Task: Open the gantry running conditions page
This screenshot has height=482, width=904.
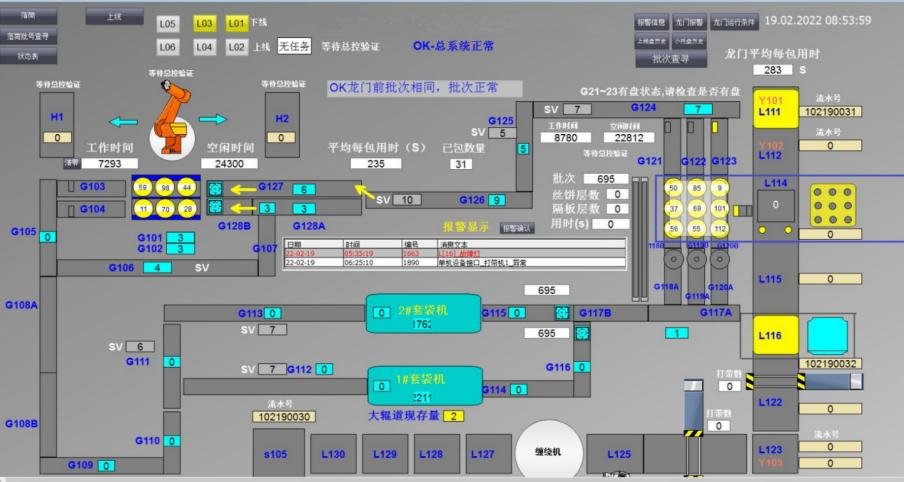Action: point(734,20)
